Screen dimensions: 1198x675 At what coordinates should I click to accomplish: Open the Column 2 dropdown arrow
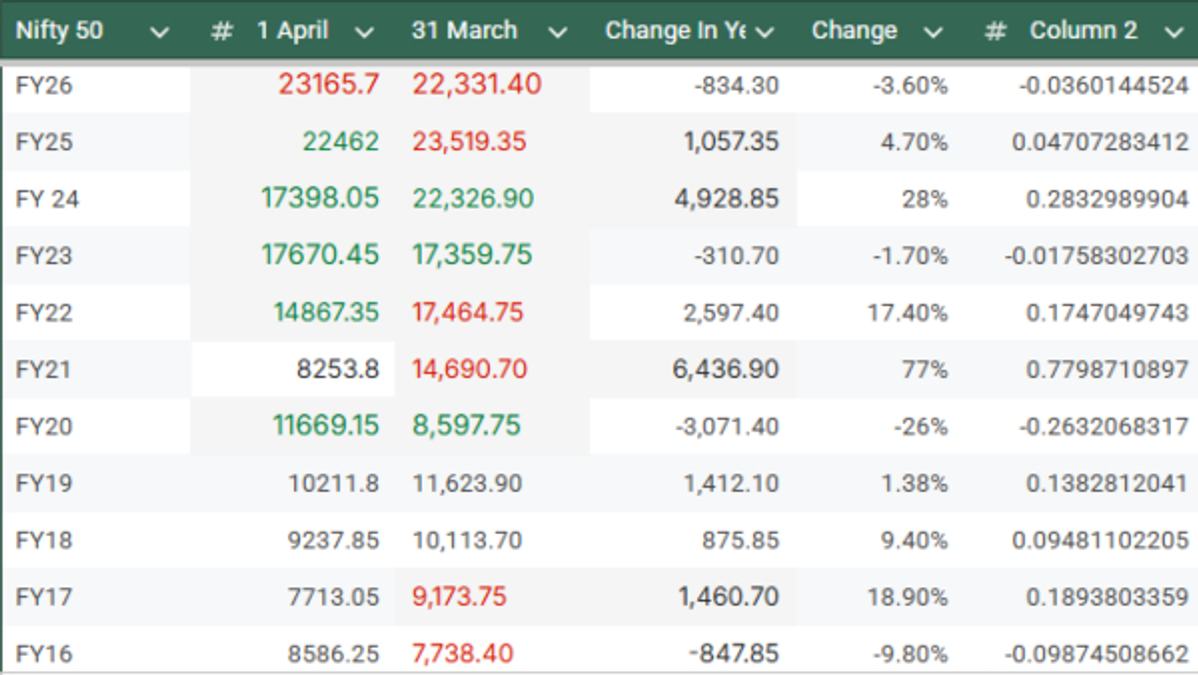click(x=1174, y=32)
